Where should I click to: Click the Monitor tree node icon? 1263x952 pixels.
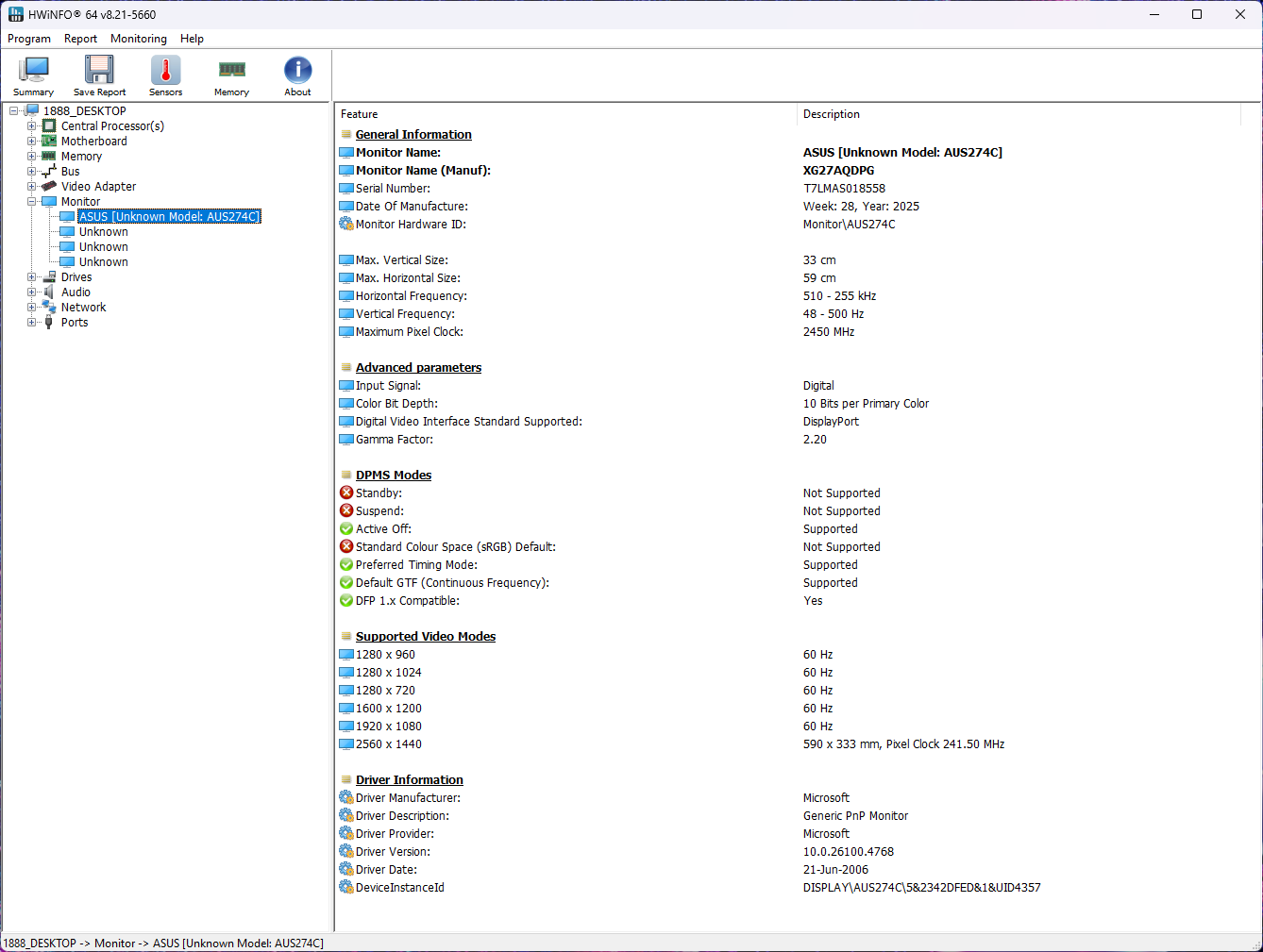pyautogui.click(x=49, y=201)
